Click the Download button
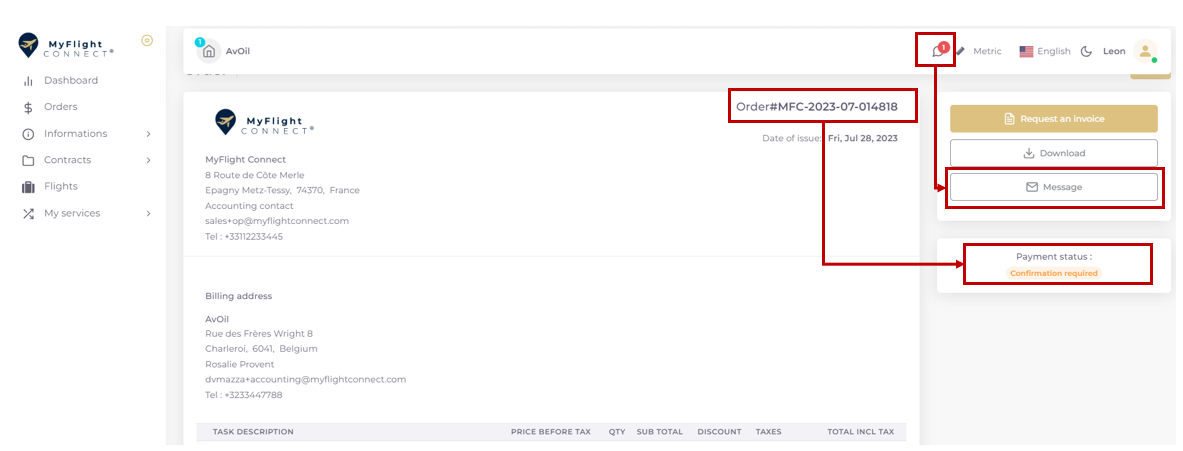 (1053, 153)
